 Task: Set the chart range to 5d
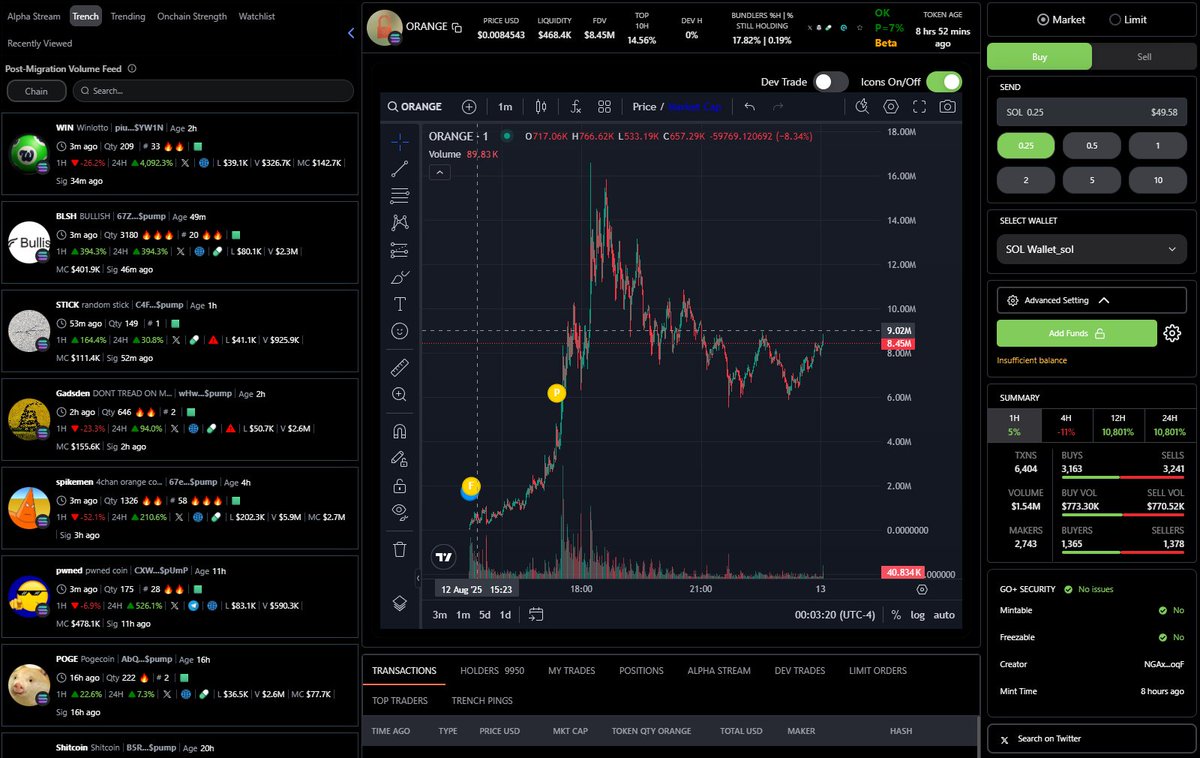[484, 615]
